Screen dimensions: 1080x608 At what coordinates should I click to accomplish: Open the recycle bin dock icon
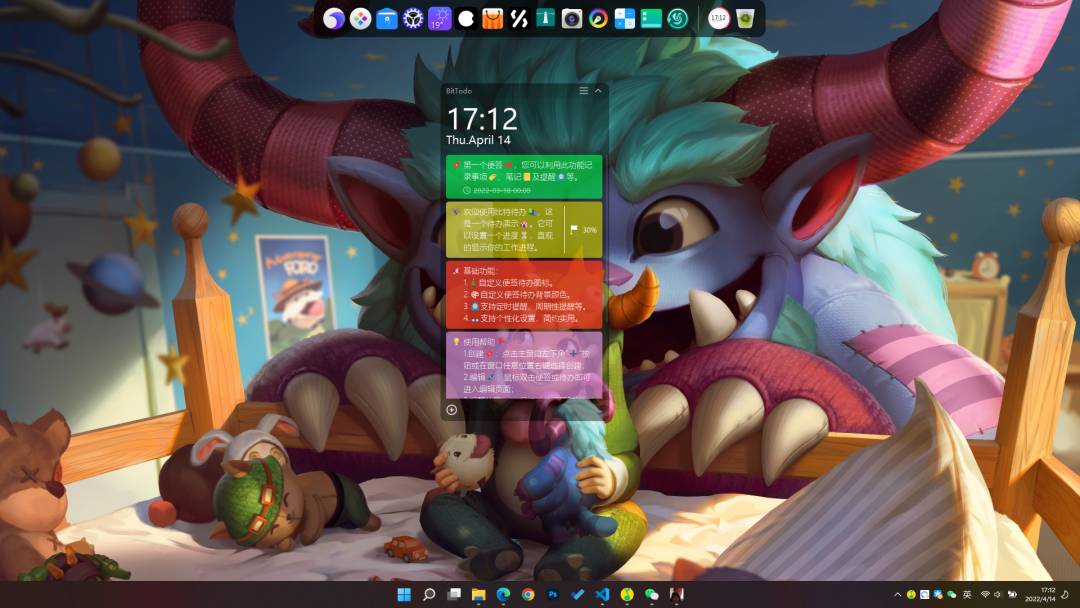pos(745,19)
